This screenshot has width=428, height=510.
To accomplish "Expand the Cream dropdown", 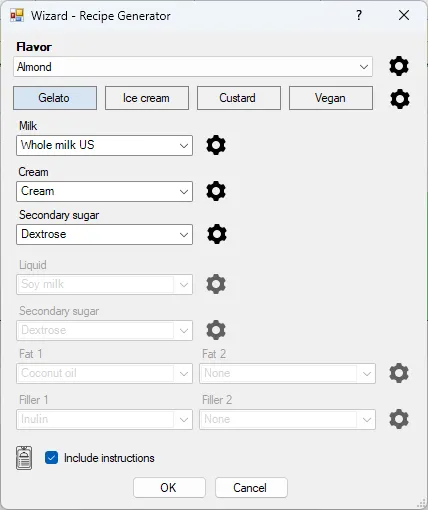I will point(104,191).
